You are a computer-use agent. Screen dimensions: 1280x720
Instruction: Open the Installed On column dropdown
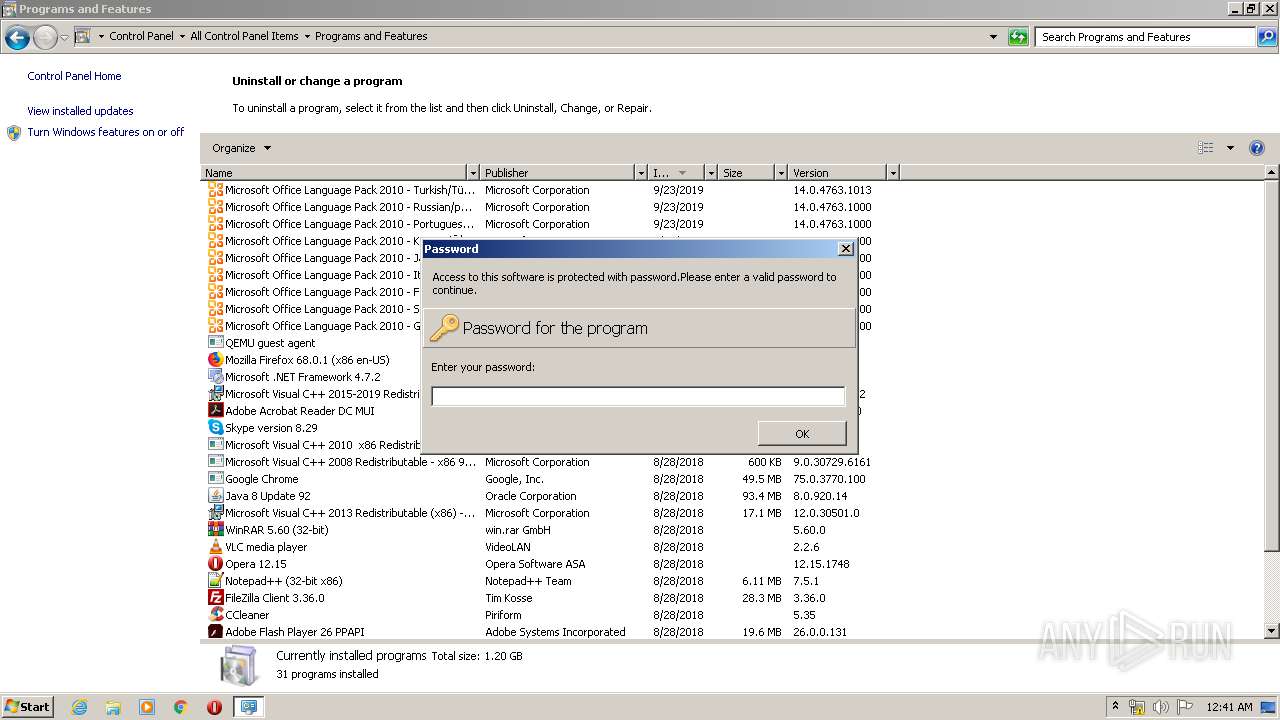(x=711, y=173)
